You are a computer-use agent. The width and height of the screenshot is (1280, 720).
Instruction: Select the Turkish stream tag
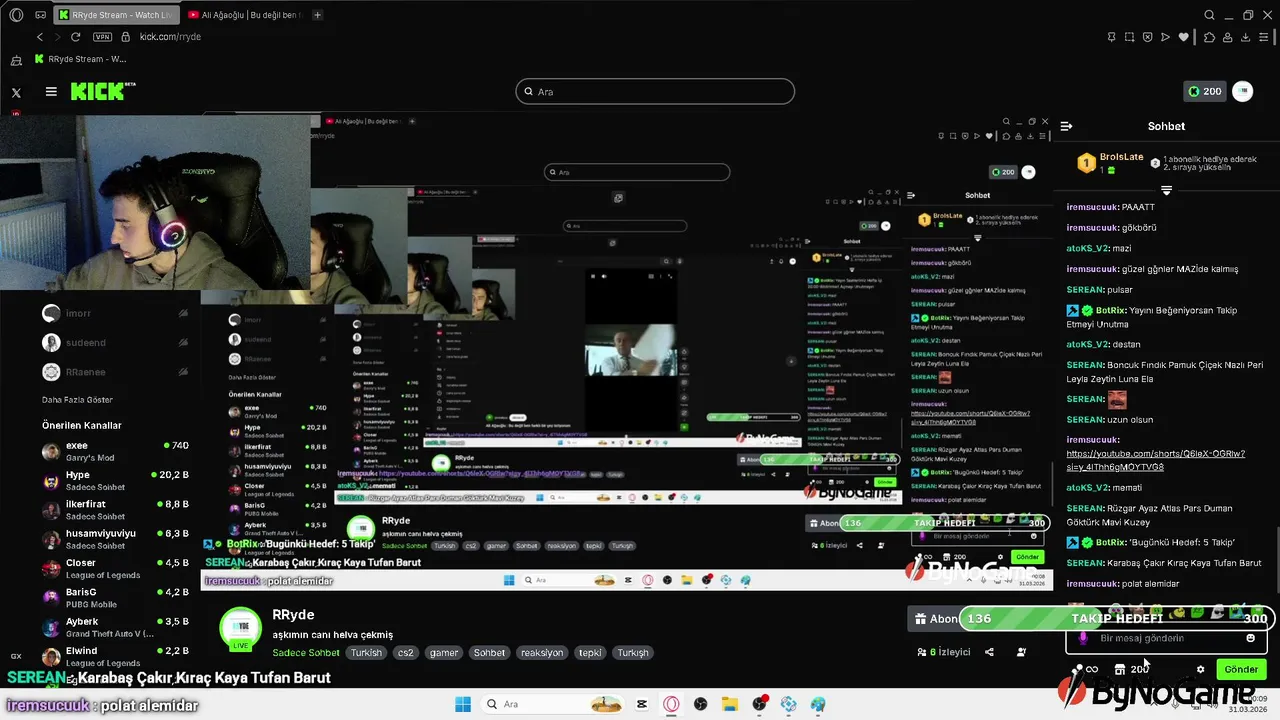click(366, 653)
